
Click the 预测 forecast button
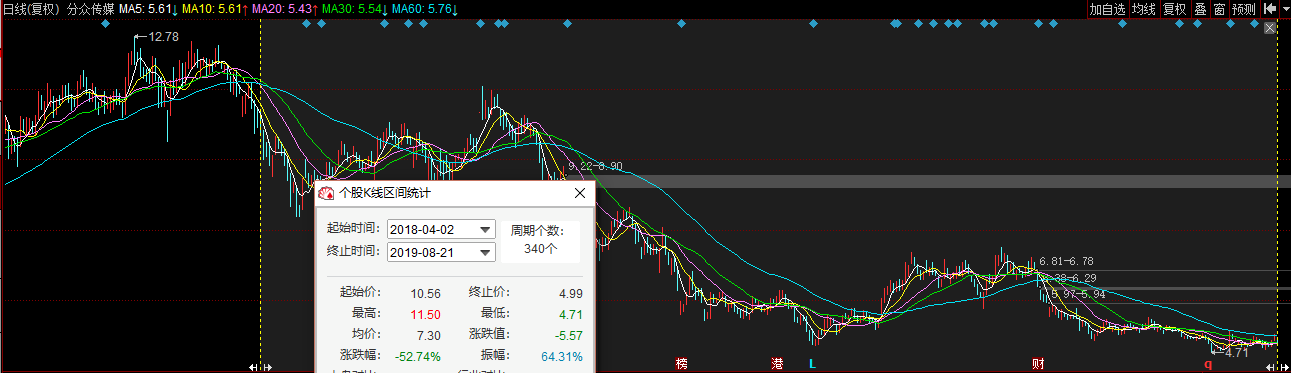click(1244, 9)
